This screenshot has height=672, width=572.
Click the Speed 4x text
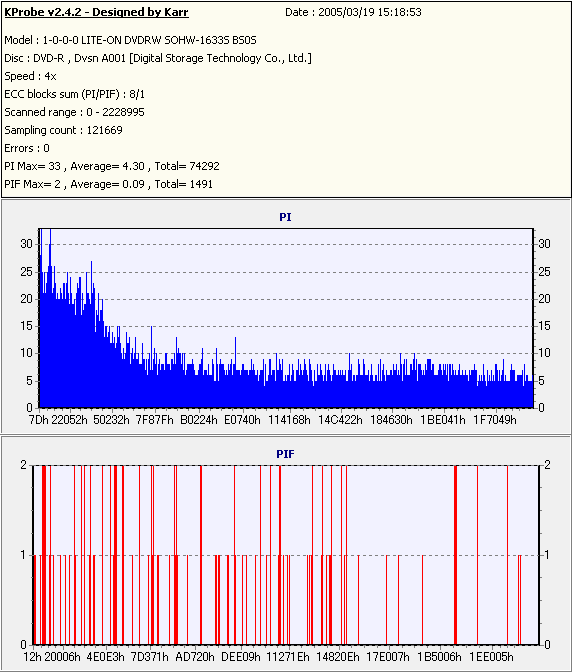point(30,76)
